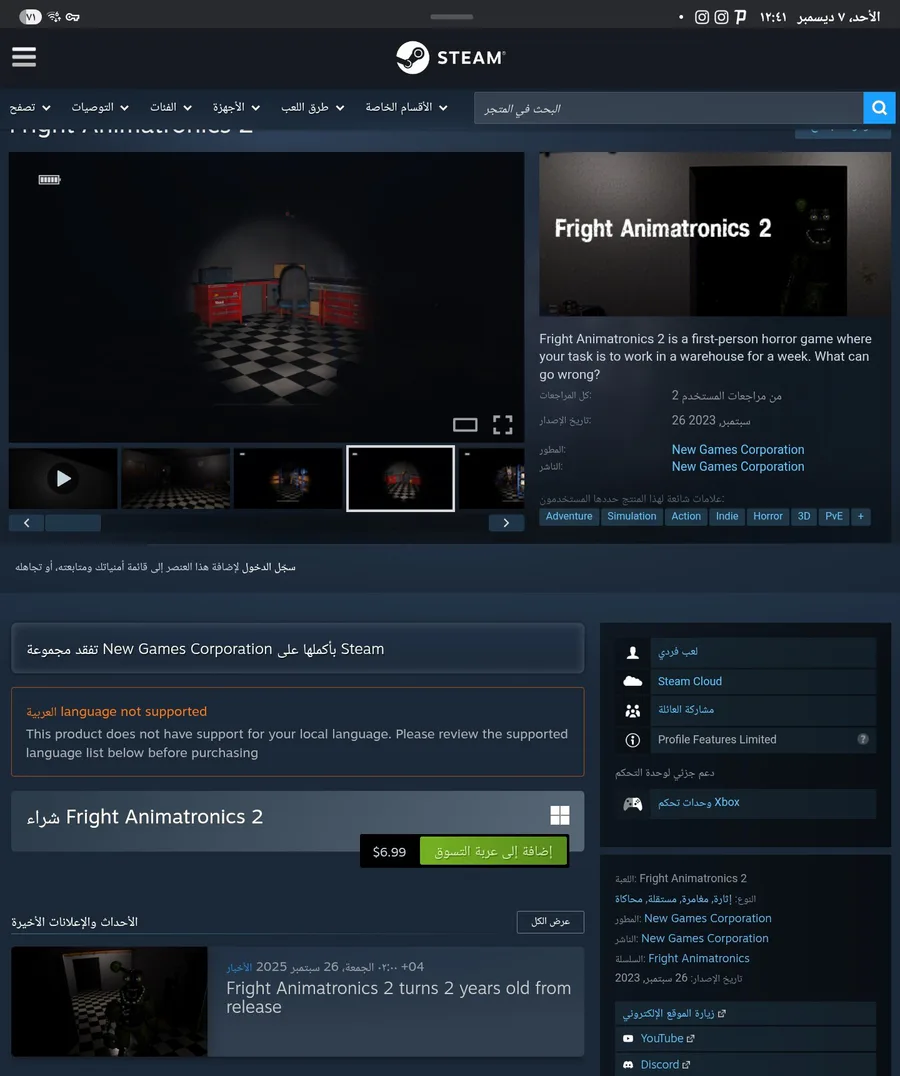This screenshot has width=900, height=1076.
Task: Enter fullscreen on screenshot viewer
Action: coord(503,425)
